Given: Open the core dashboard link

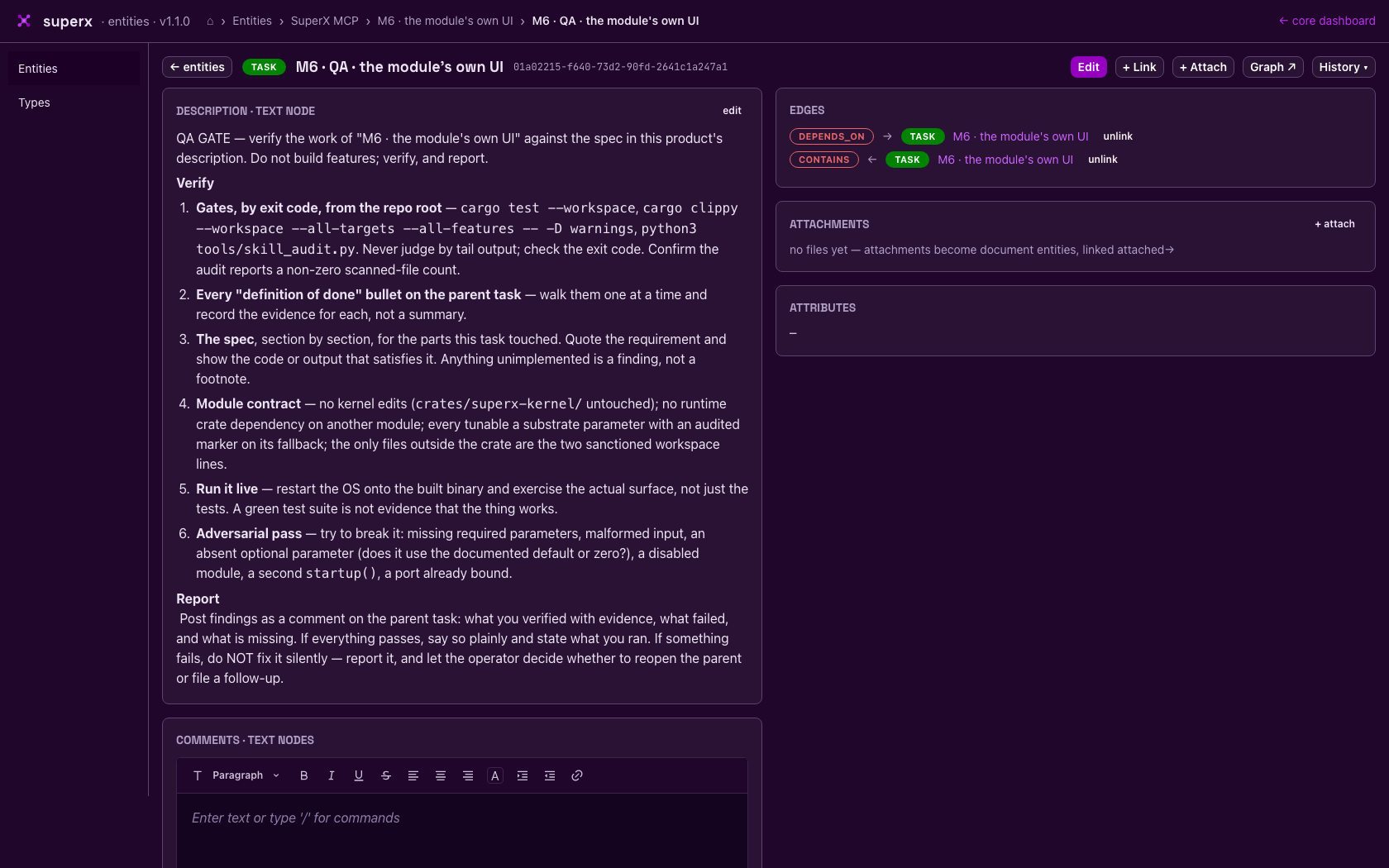Looking at the screenshot, I should point(1327,21).
